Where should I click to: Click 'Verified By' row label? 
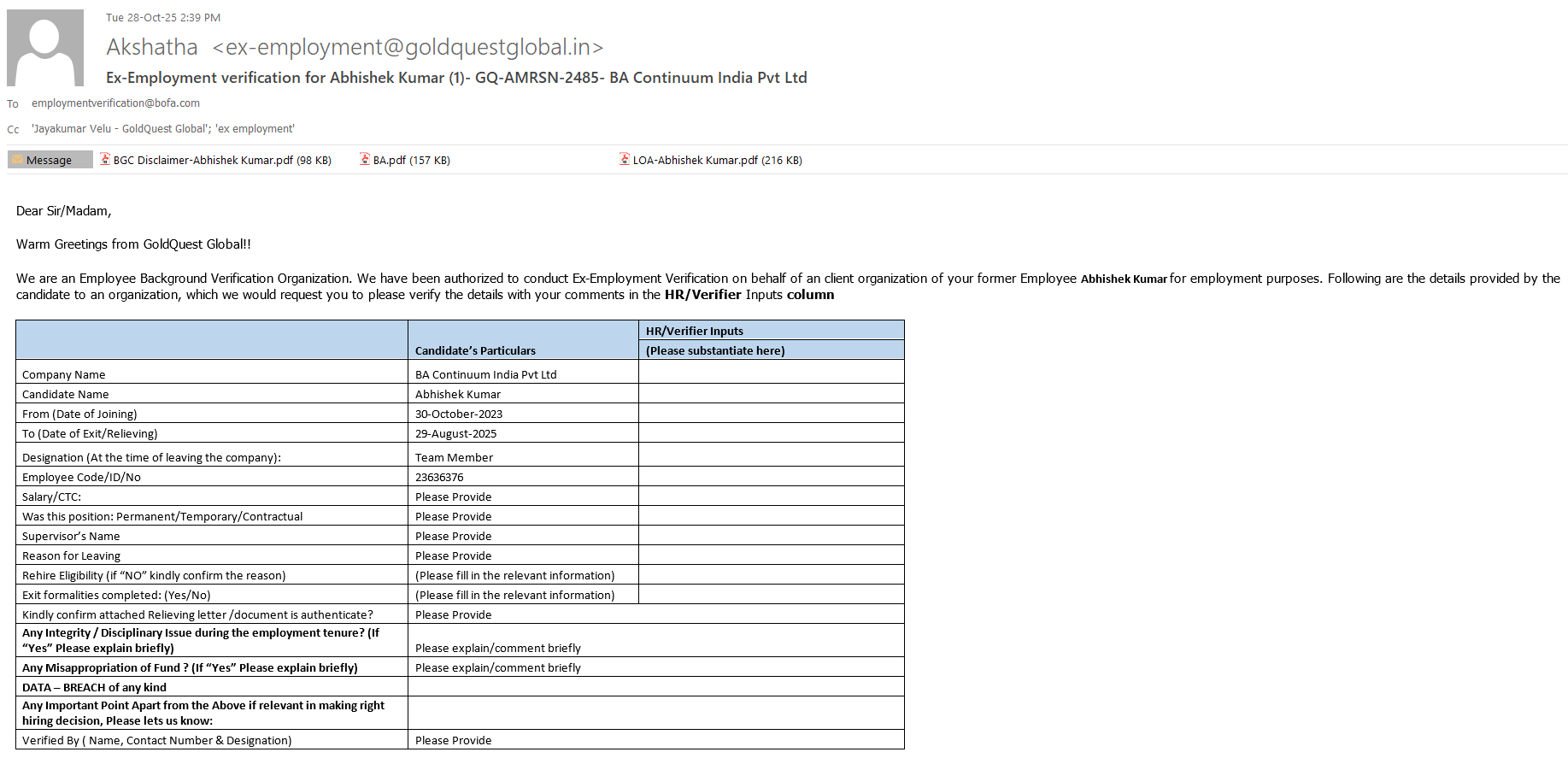point(156,740)
